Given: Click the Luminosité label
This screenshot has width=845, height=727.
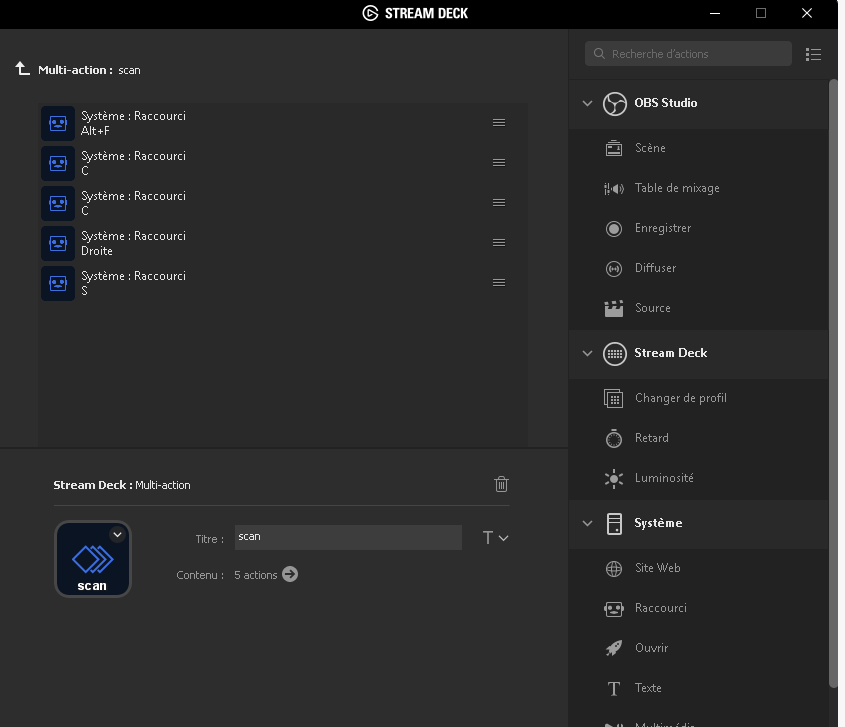Looking at the screenshot, I should coord(664,478).
